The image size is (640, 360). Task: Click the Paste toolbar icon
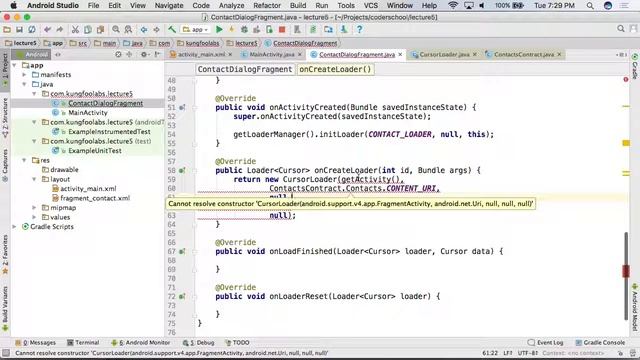point(100,29)
